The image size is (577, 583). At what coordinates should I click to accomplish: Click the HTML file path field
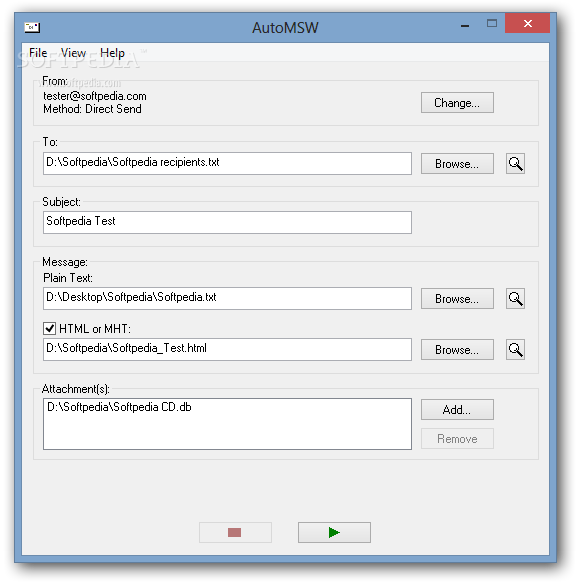pyautogui.click(x=227, y=349)
